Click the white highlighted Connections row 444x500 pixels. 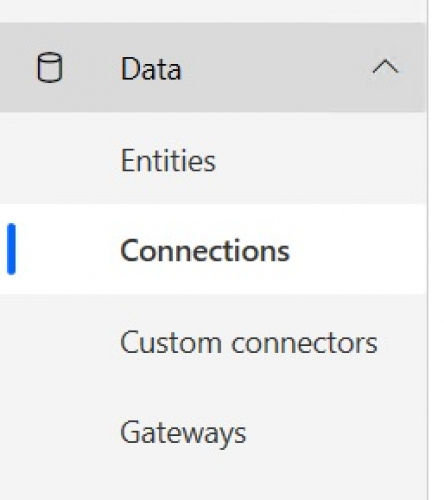213,249
